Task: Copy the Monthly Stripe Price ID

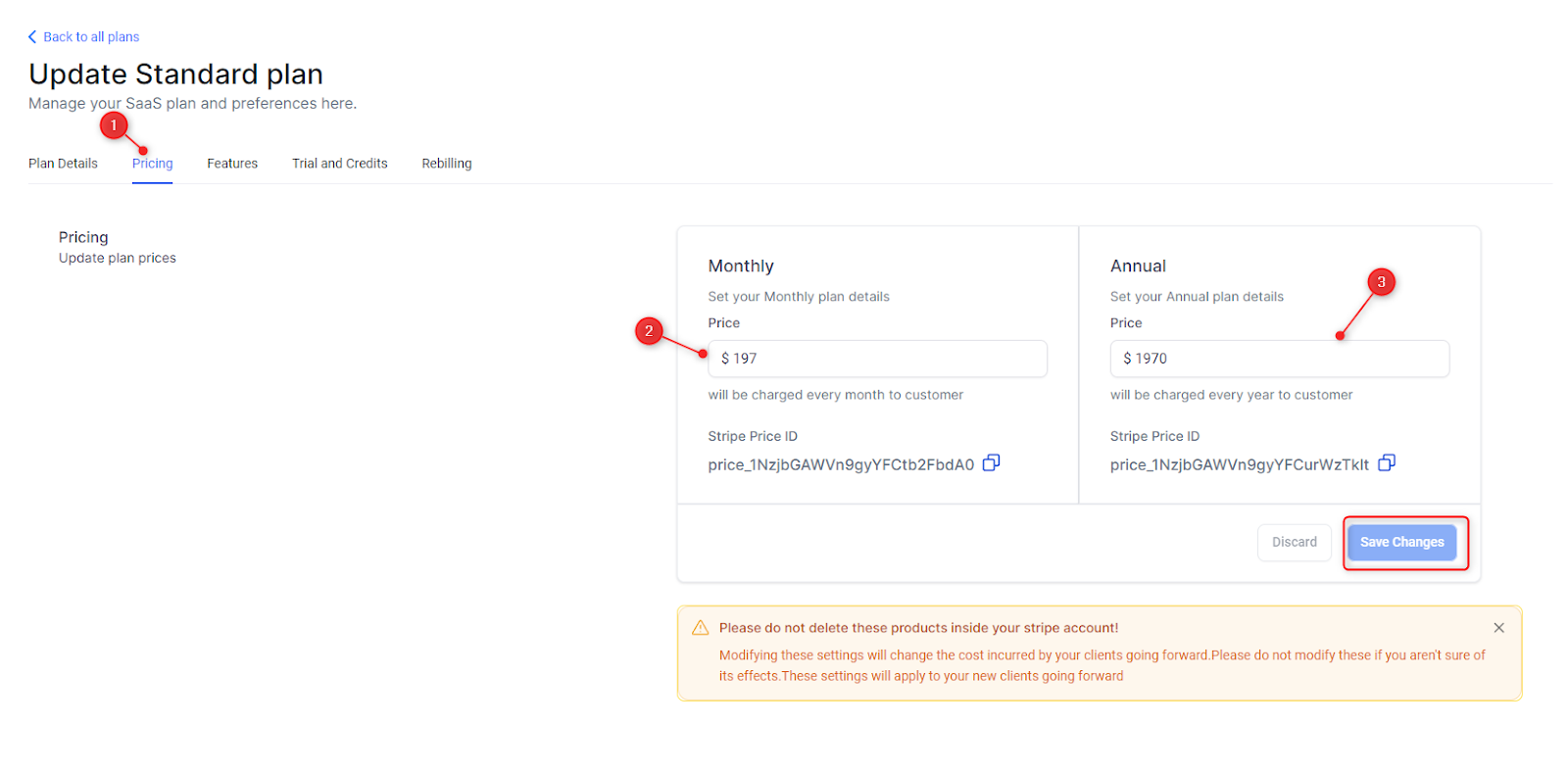Action: (x=991, y=462)
